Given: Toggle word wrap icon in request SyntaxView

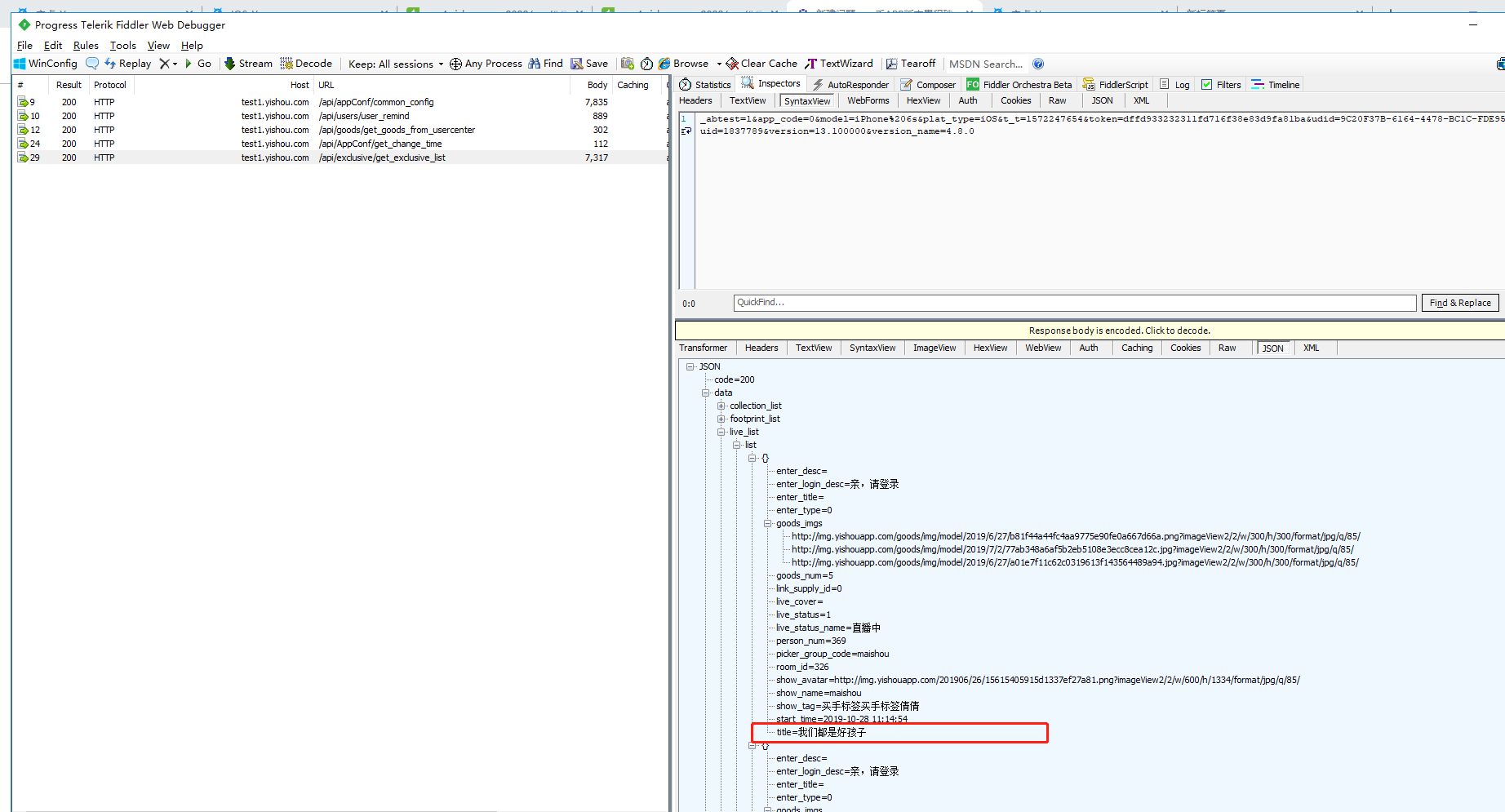Looking at the screenshot, I should pyautogui.click(x=686, y=131).
